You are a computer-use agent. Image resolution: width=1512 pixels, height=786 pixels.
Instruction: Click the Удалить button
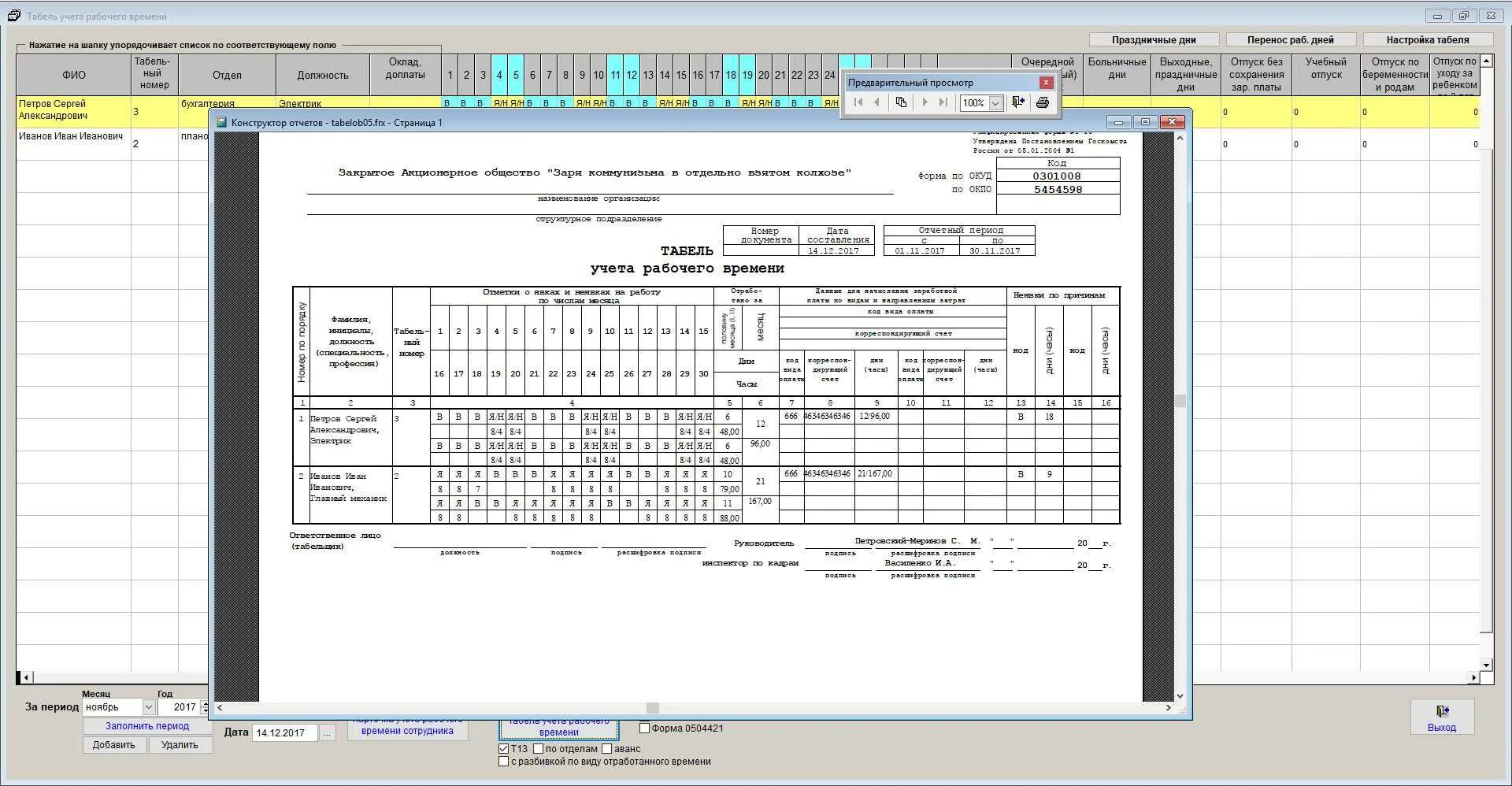click(x=180, y=744)
